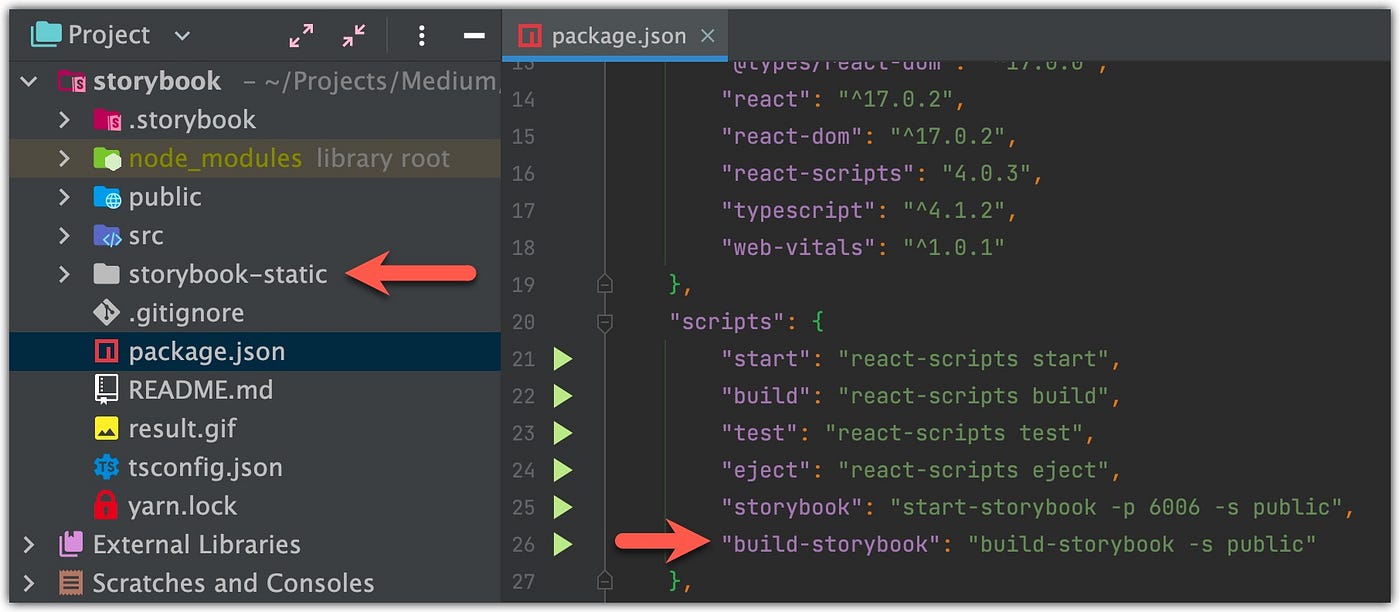Viewport: 1400px width, 612px height.
Task: Hide the Project tool window
Action: click(473, 34)
